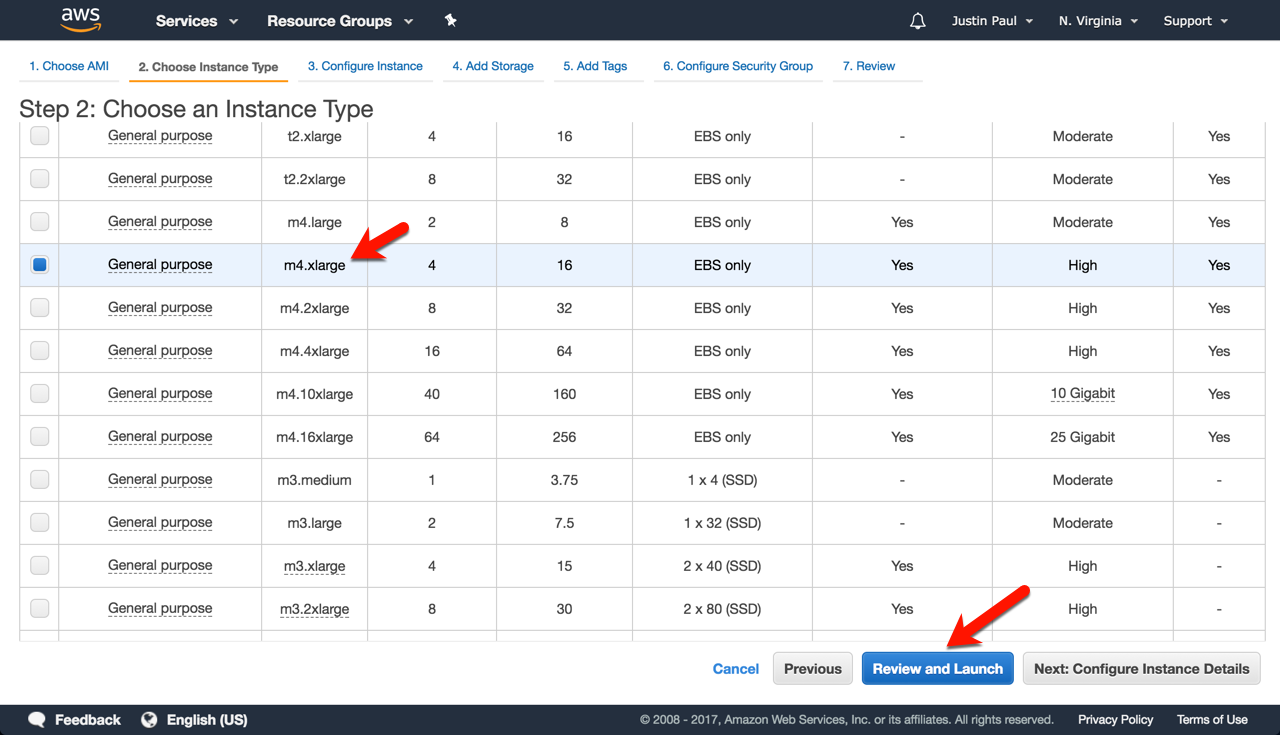Click the 1 x 4 (SSD) storage cell

pyautogui.click(x=722, y=480)
